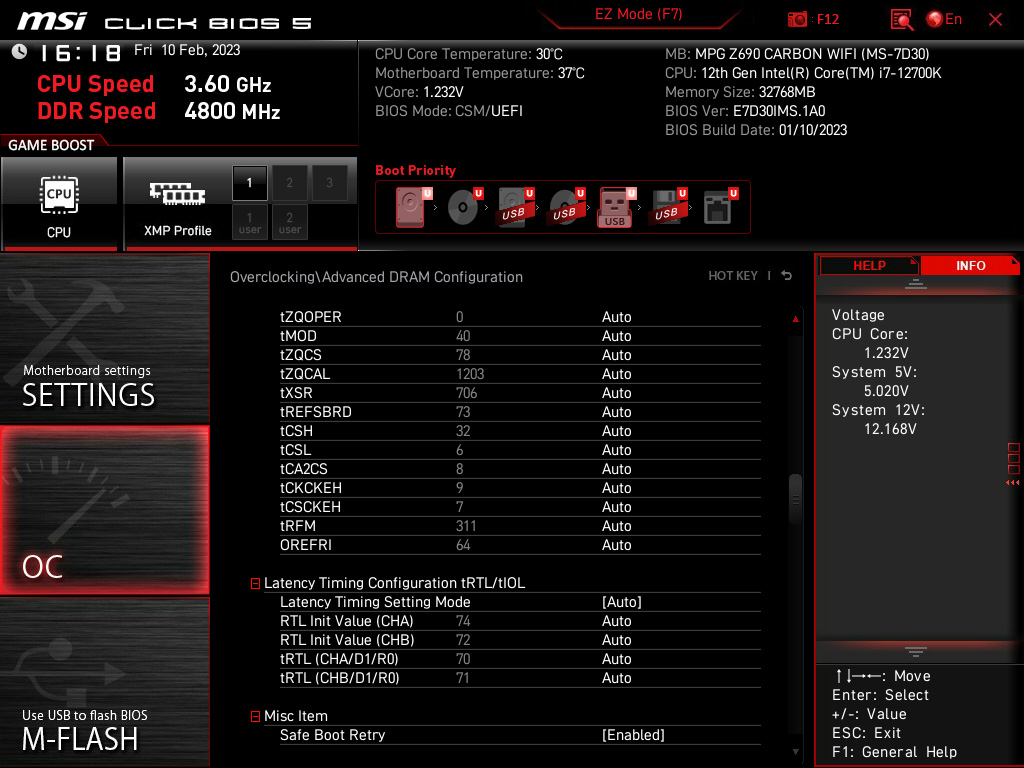Click the info panel bottom collapse handle
This screenshot has width=1024, height=768.
[x=916, y=652]
